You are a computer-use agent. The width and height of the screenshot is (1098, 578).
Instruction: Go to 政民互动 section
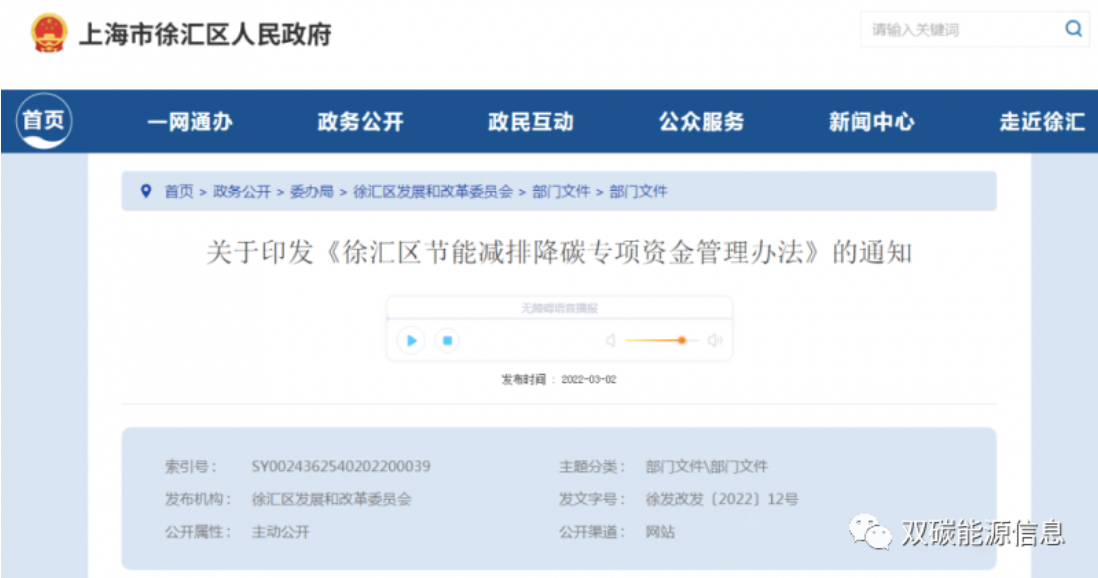[x=531, y=122]
